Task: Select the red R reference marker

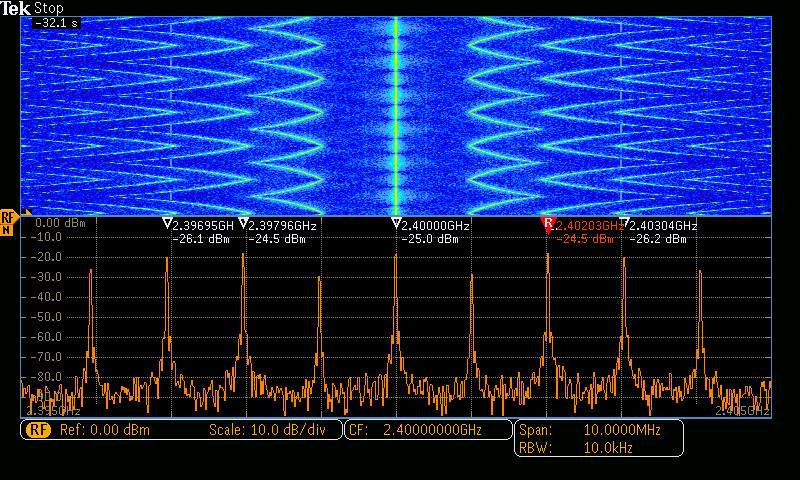Action: click(x=547, y=224)
